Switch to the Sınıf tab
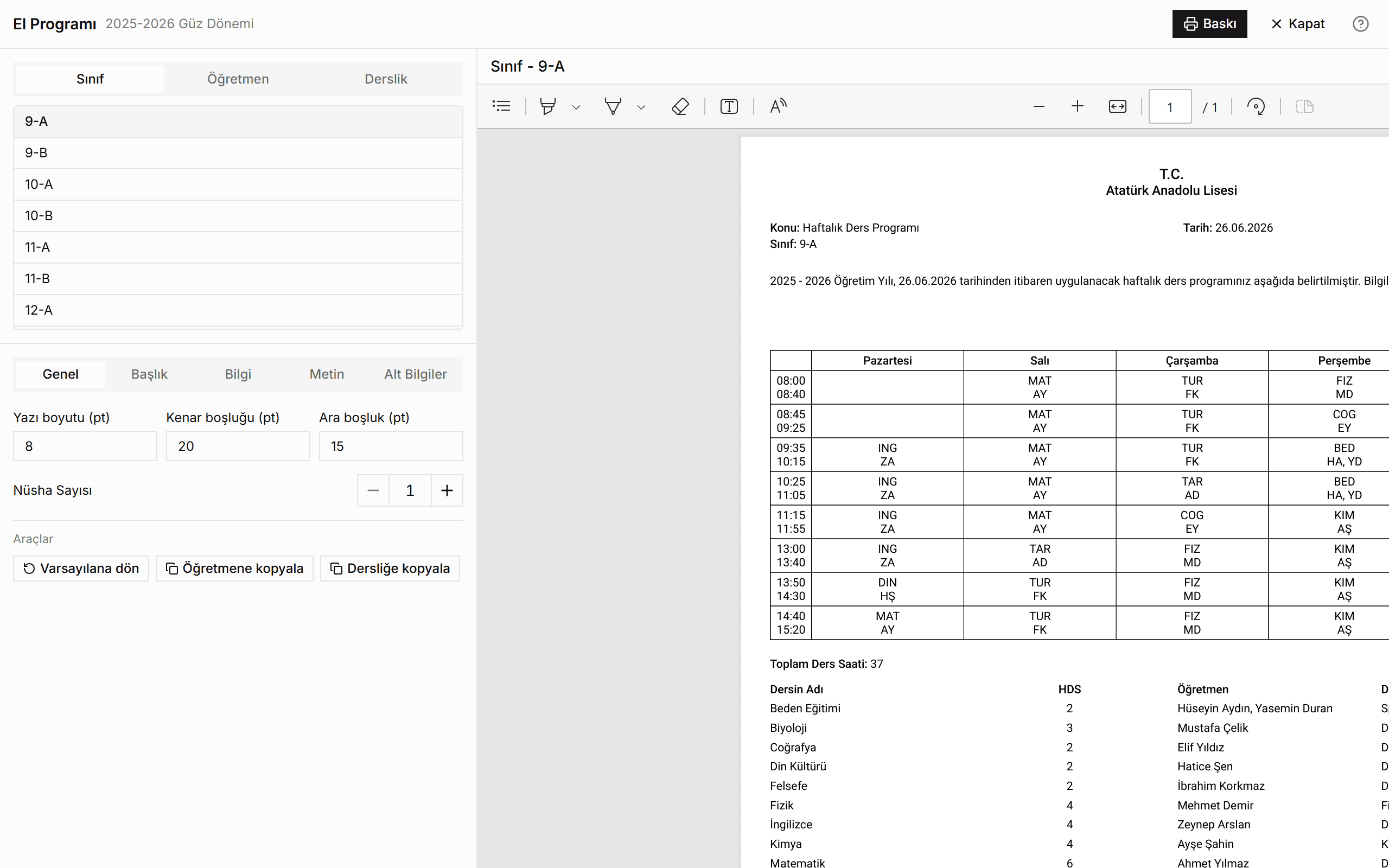The width and height of the screenshot is (1389, 868). 90,79
